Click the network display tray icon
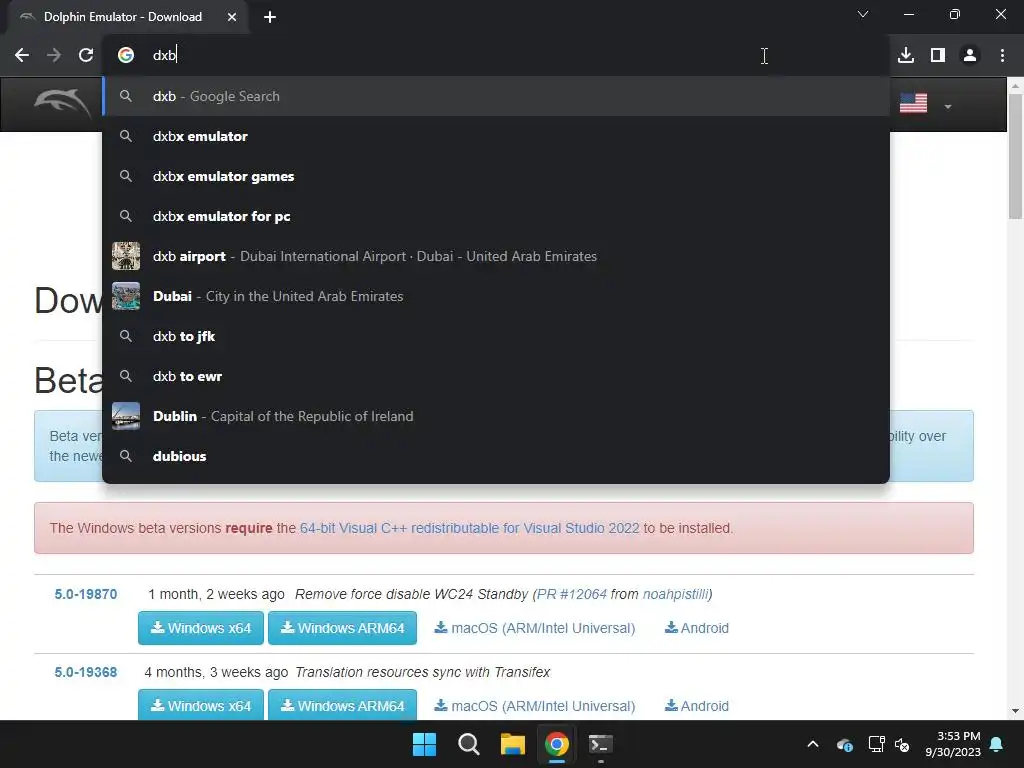This screenshot has width=1024, height=768. click(876, 744)
